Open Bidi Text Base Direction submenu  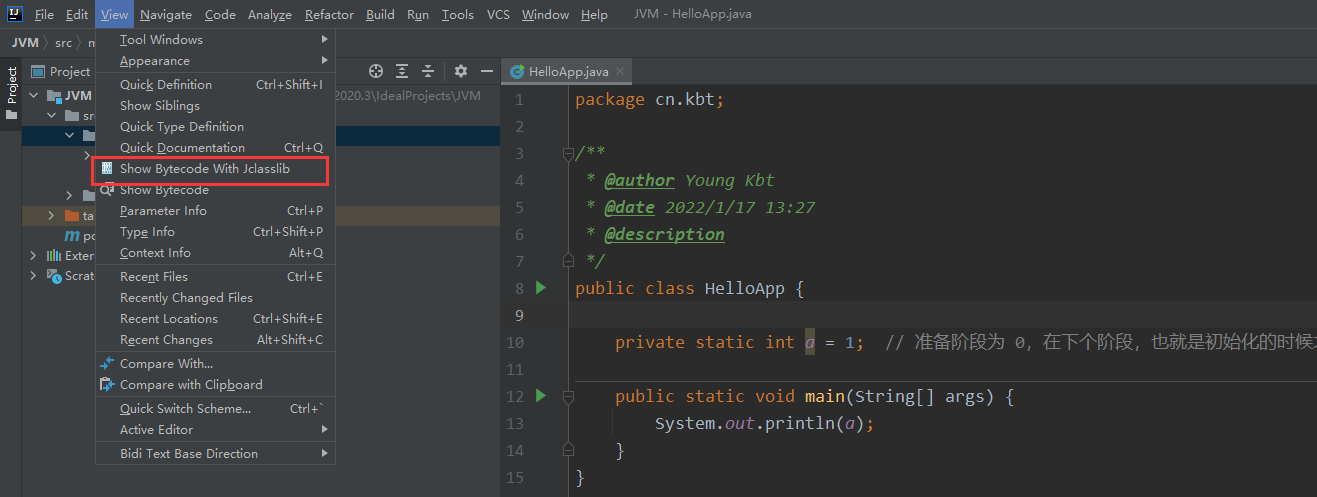tap(215, 454)
